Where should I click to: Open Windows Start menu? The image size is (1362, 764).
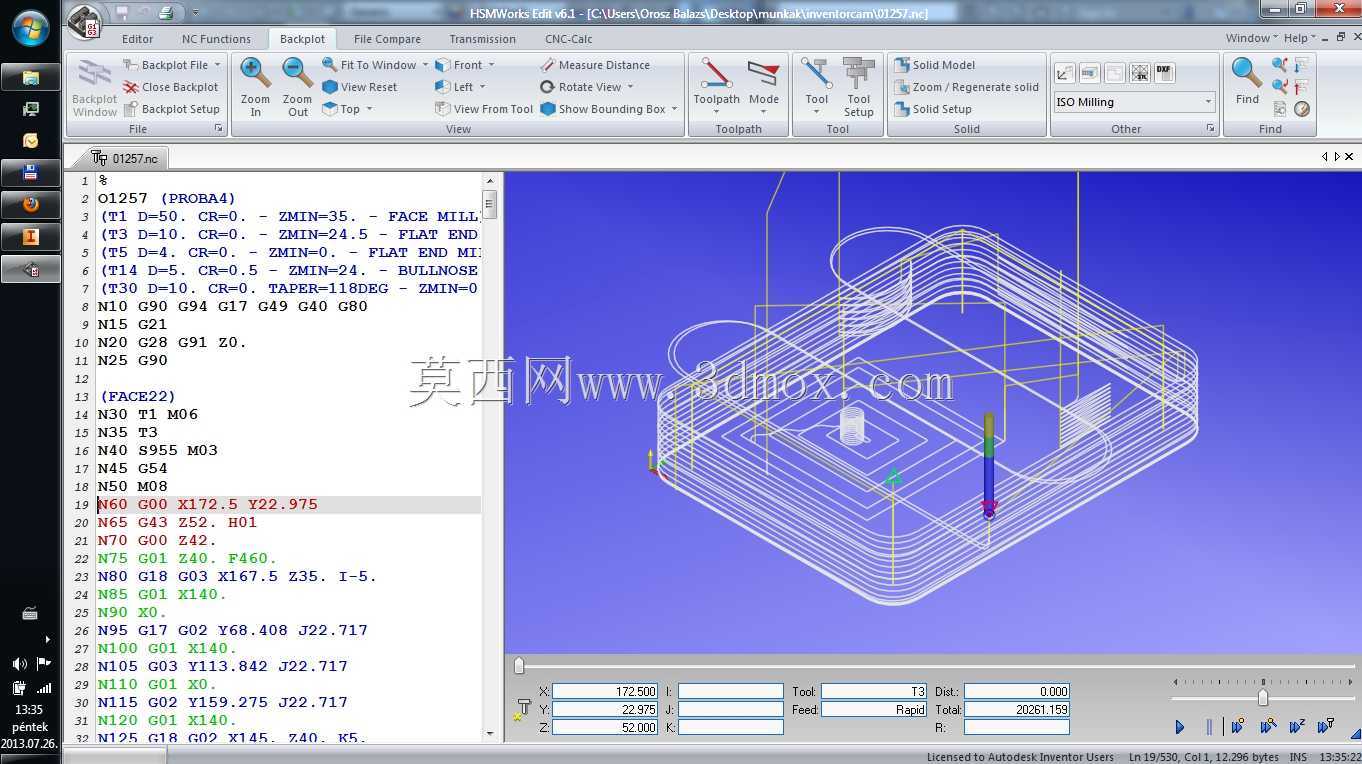[x=31, y=27]
